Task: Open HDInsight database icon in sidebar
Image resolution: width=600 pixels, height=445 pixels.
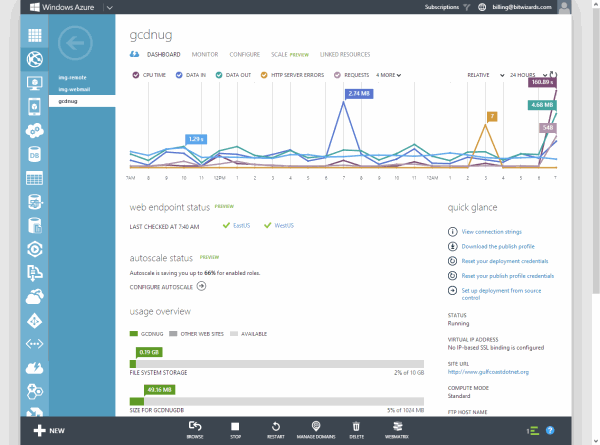Action: tap(34, 202)
